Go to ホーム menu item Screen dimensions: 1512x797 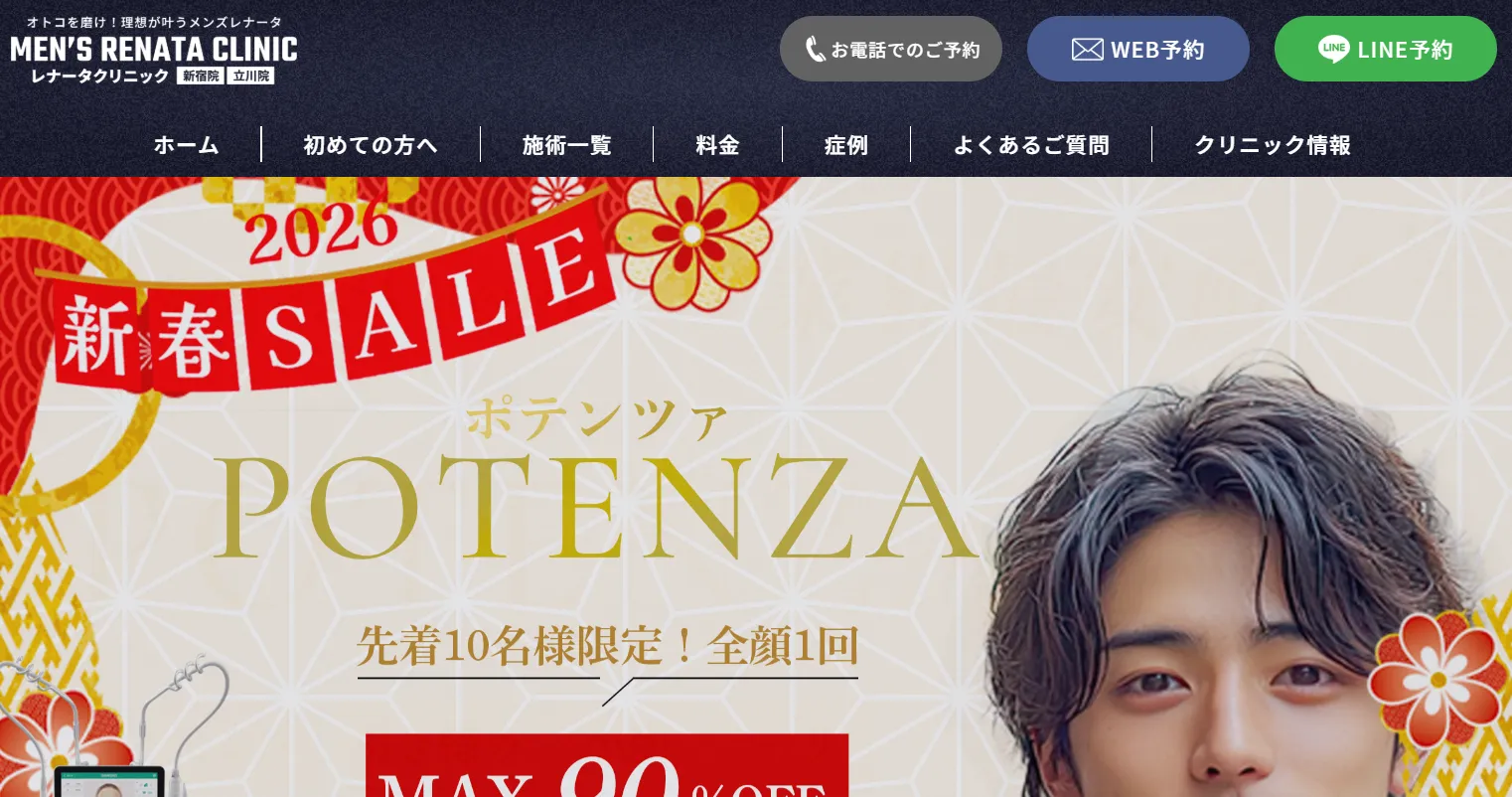(x=187, y=145)
